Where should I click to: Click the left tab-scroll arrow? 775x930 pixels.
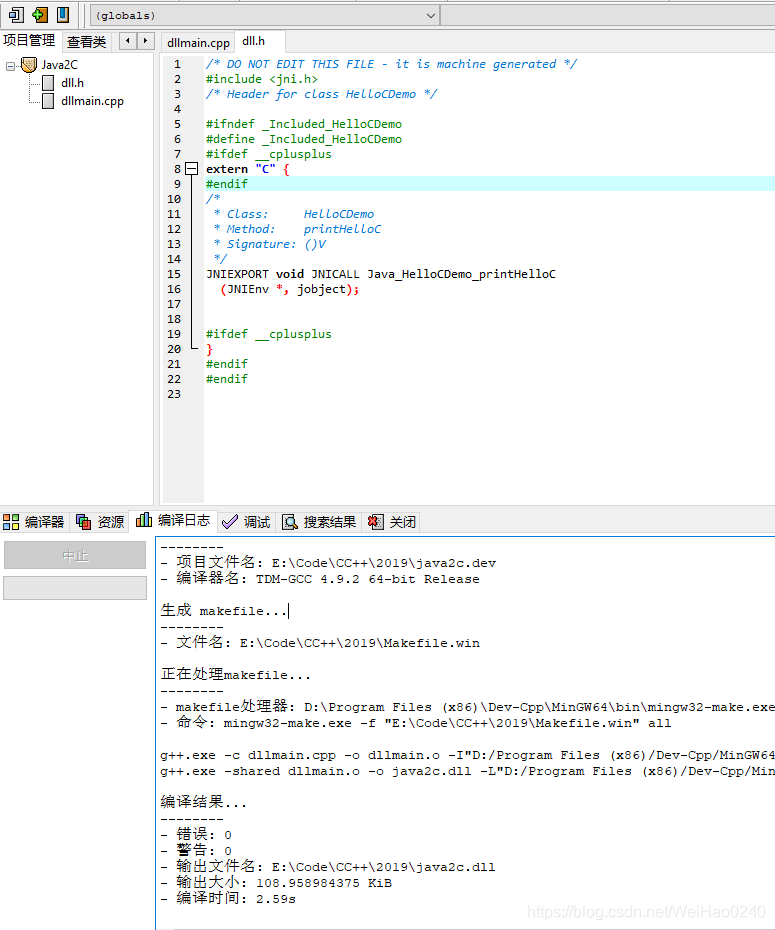[127, 41]
